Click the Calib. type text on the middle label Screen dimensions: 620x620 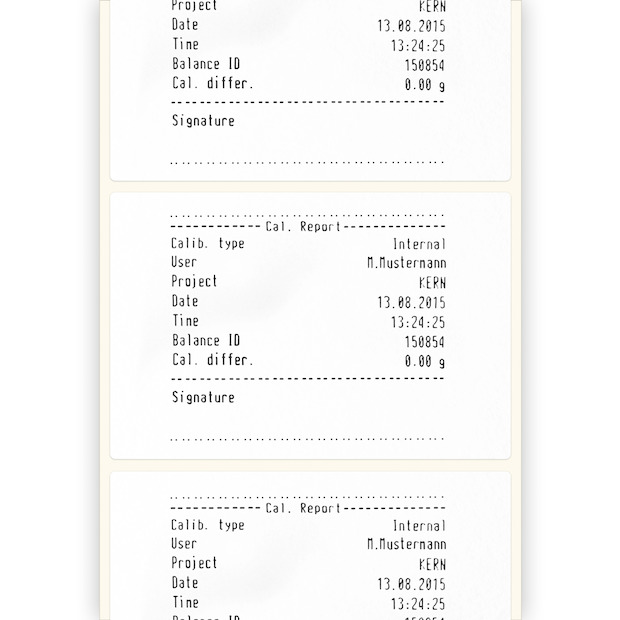pos(207,243)
